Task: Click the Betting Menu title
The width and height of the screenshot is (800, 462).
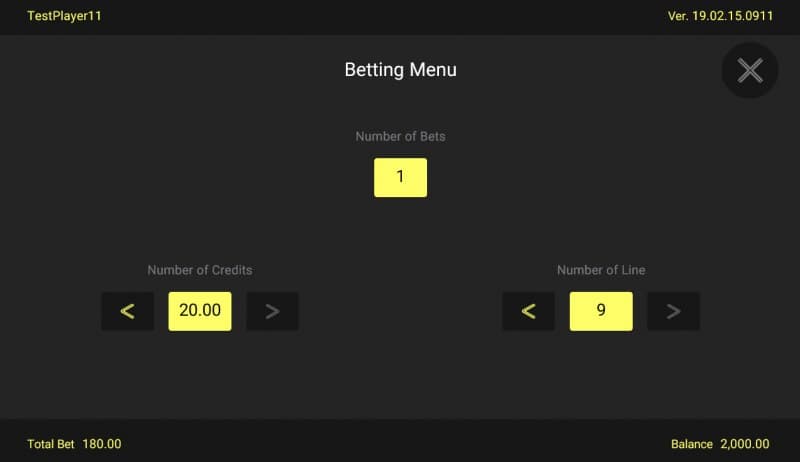Action: 400,70
